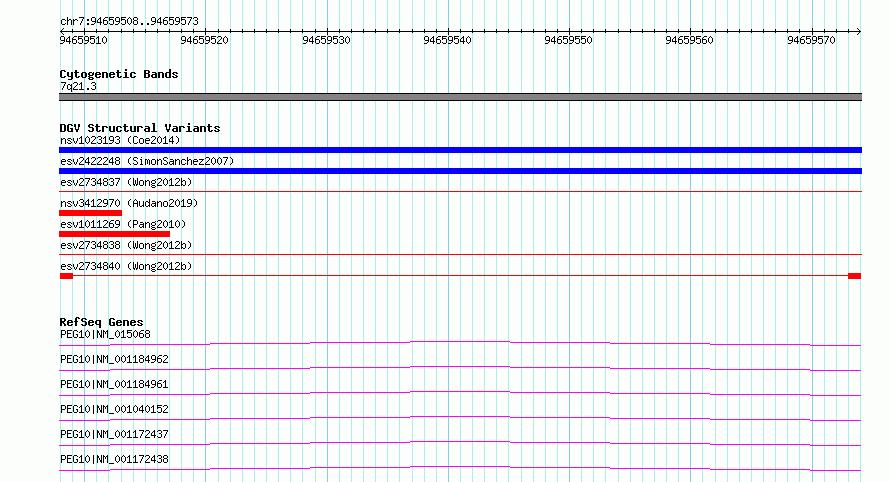Open variant nsv1023193 (Coe2014) label
890x482 pixels.
pos(120,140)
